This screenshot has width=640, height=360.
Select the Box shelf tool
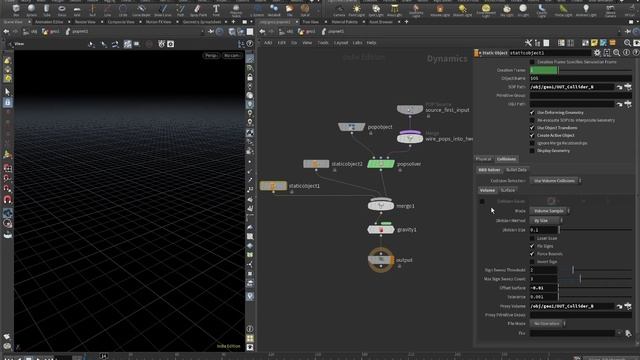16,10
